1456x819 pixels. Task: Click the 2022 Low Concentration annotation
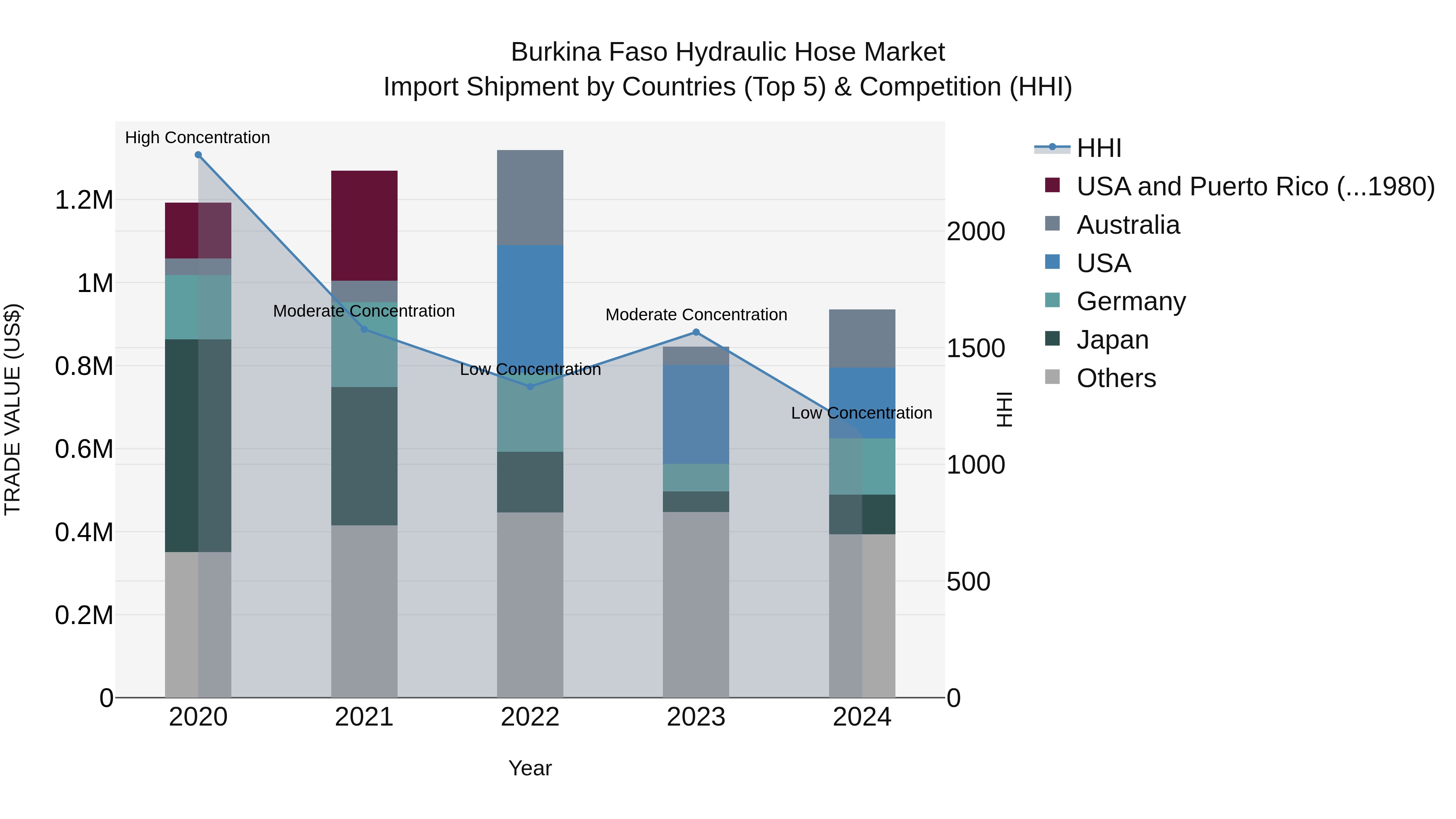point(530,369)
